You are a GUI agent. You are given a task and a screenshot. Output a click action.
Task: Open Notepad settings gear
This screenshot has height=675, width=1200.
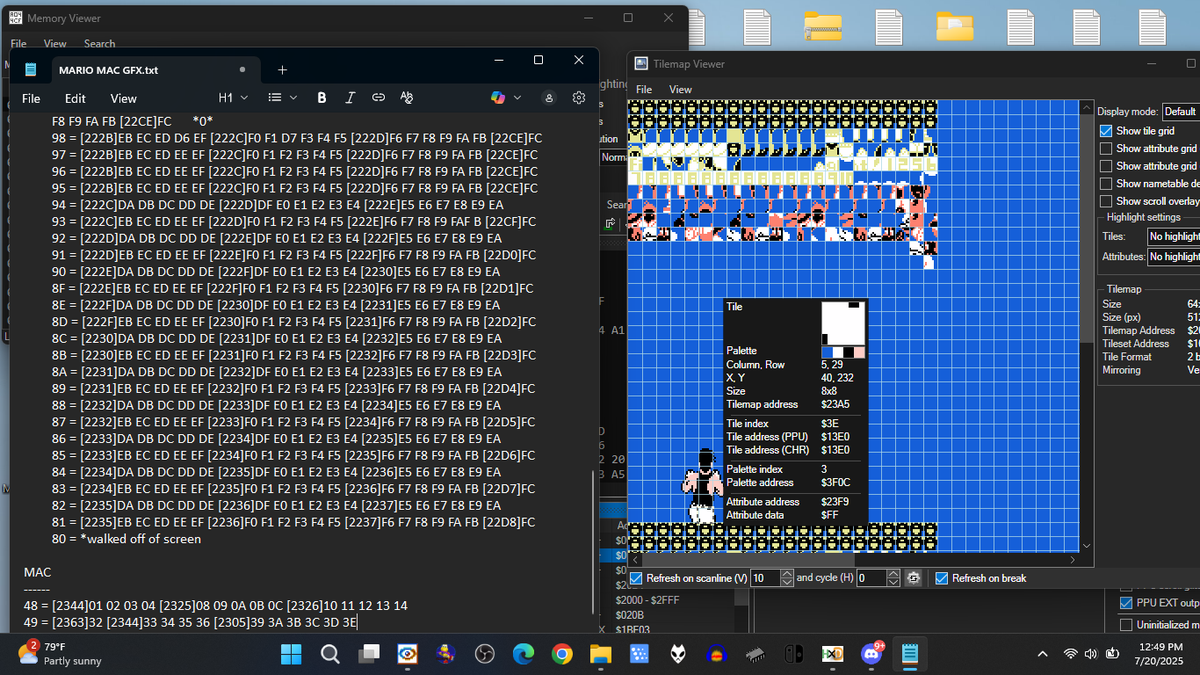click(x=578, y=98)
